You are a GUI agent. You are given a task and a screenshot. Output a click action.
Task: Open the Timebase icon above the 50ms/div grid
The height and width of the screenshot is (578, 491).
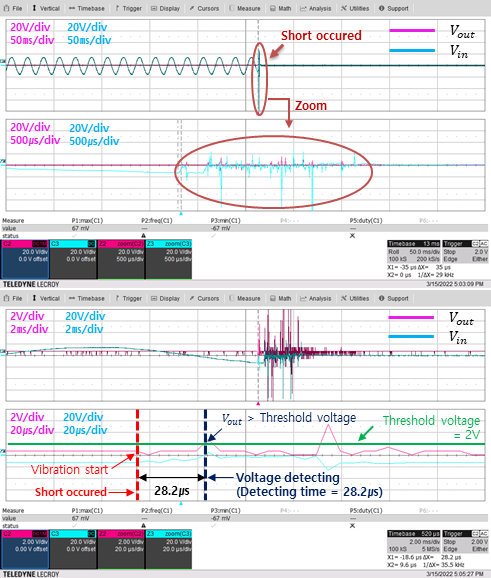point(72,8)
